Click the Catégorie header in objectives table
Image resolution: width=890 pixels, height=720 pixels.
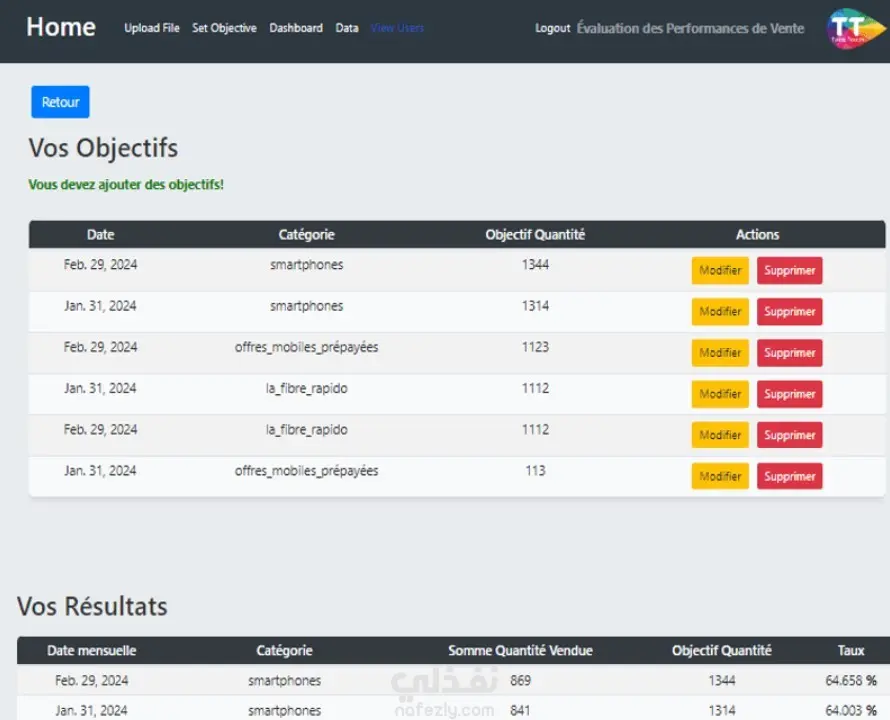coord(307,235)
